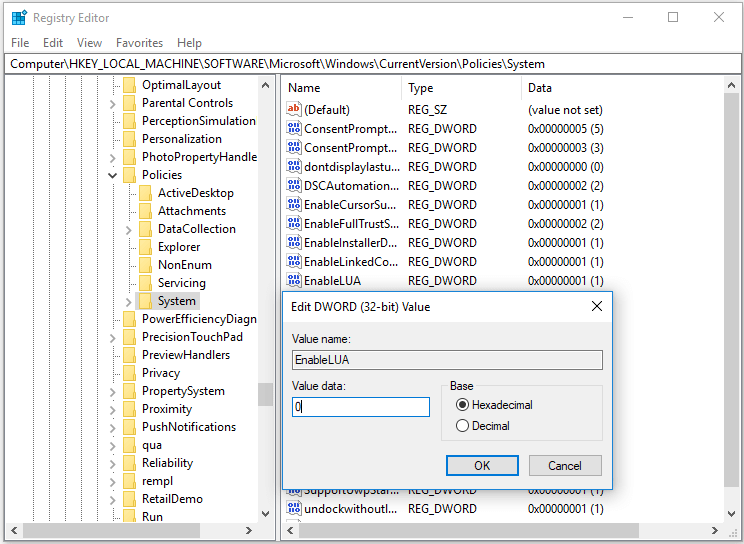Click the EnableLinkedCo... DWORD icon
Image resolution: width=744 pixels, height=544 pixels.
294,261
